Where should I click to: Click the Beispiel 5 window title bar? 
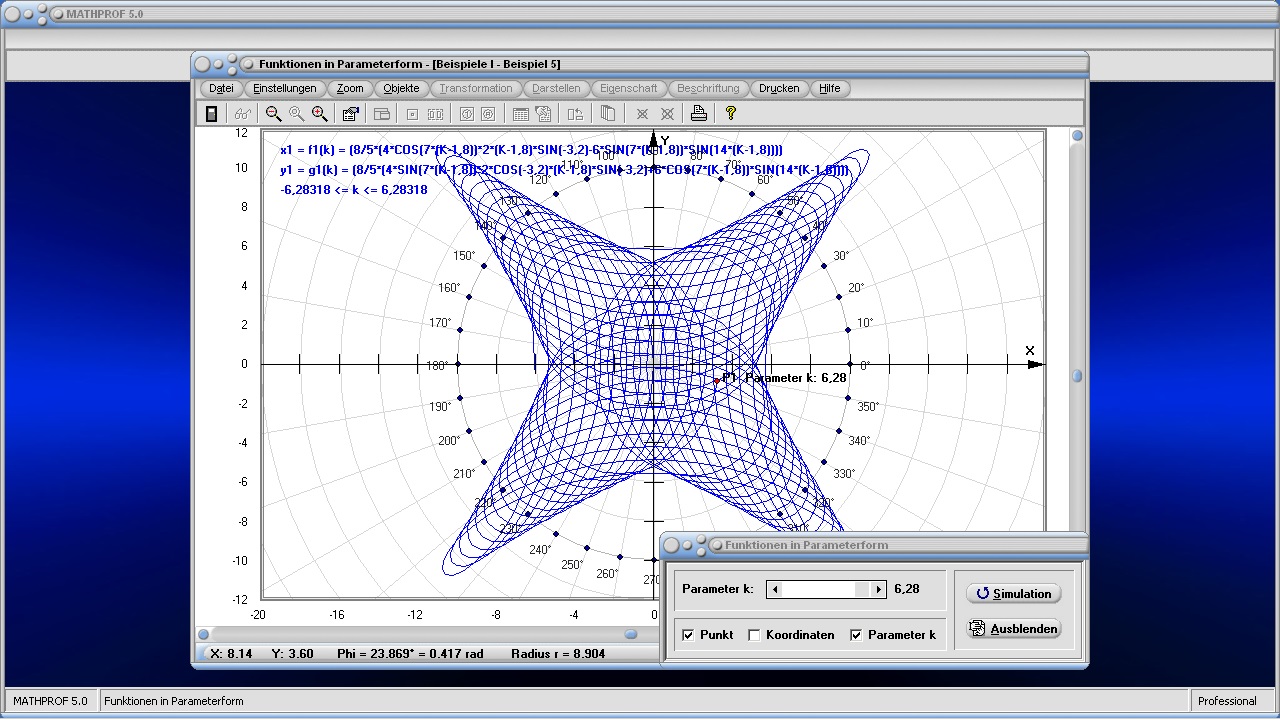tap(640, 64)
